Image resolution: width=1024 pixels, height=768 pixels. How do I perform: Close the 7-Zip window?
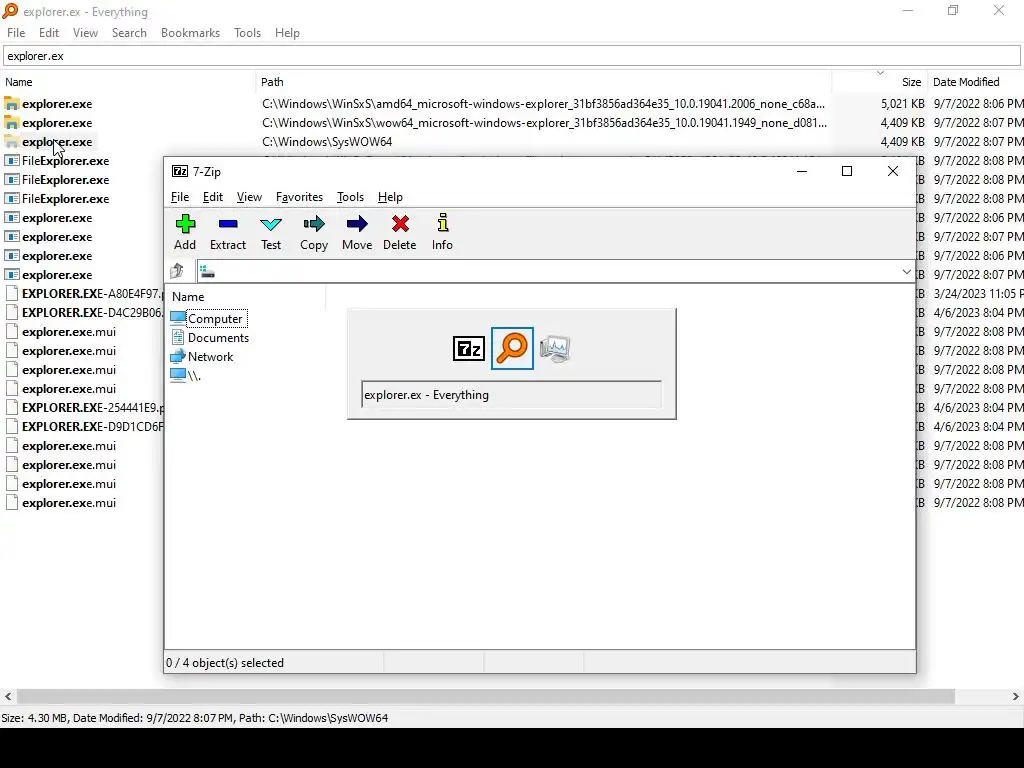(x=893, y=171)
